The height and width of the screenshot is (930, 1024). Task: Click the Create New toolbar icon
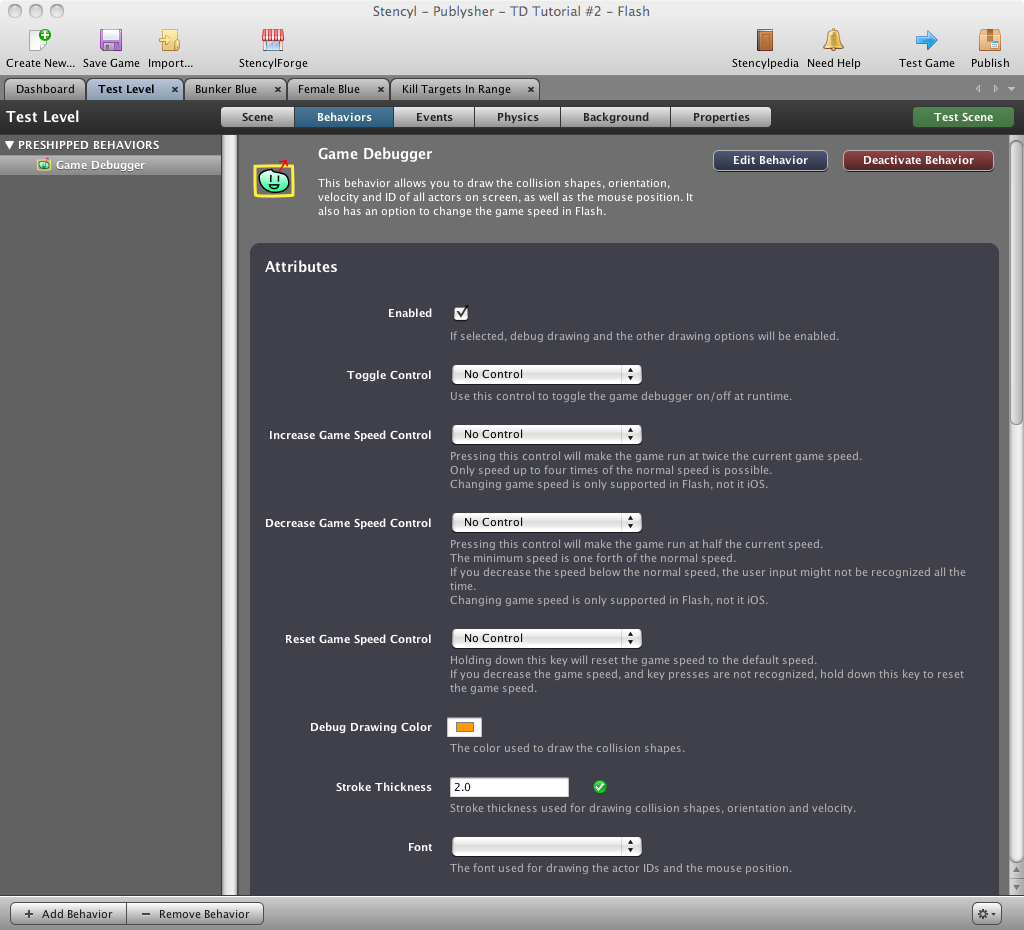click(x=40, y=40)
